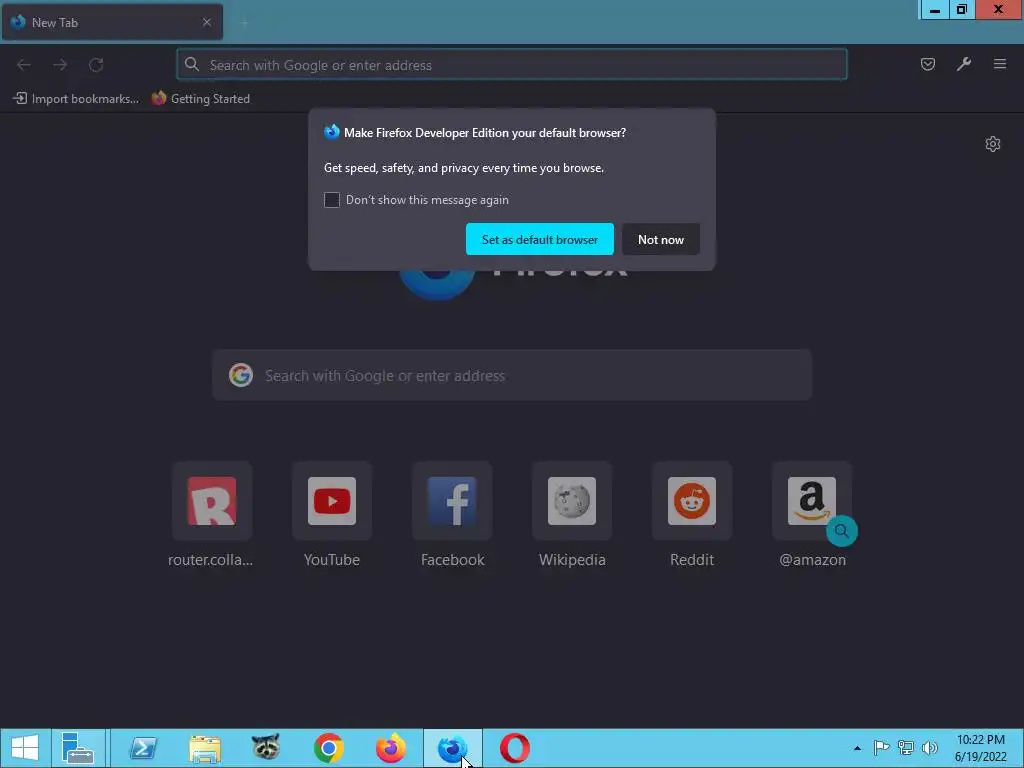Open developer tools wrench icon
This screenshot has width=1024, height=768.
click(964, 64)
